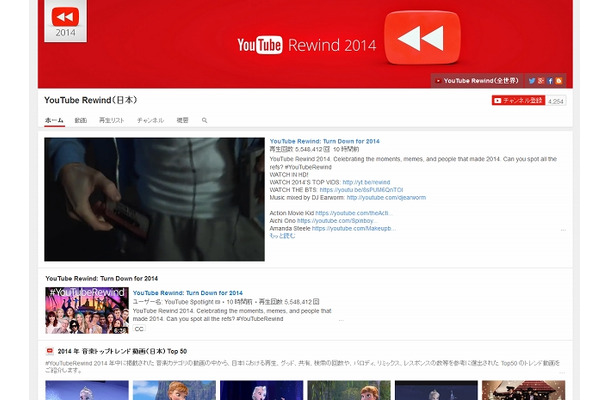Click the YouTube Rewind 2014 channel avatar icon
Image resolution: width=610 pixels, height=400 pixels.
65,21
